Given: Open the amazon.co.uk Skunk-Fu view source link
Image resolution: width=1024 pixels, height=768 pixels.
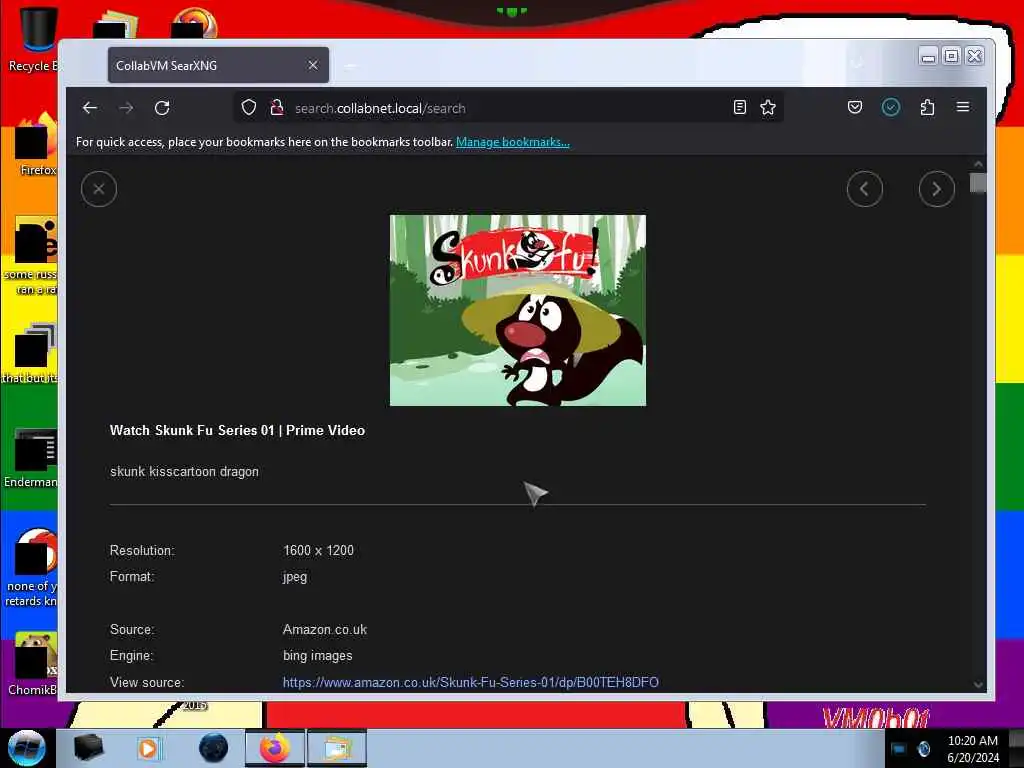Looking at the screenshot, I should coord(470,682).
